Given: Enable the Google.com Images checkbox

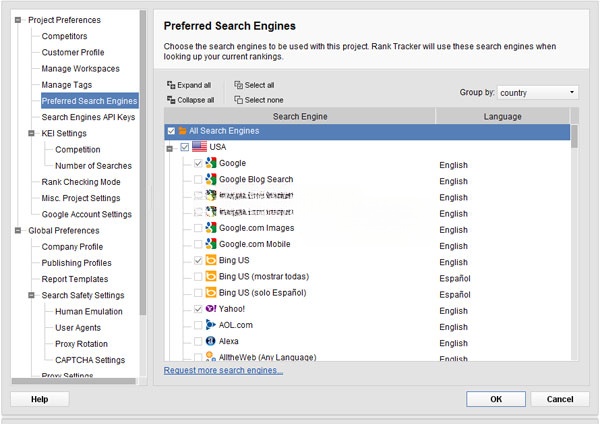Looking at the screenshot, I should [198, 228].
